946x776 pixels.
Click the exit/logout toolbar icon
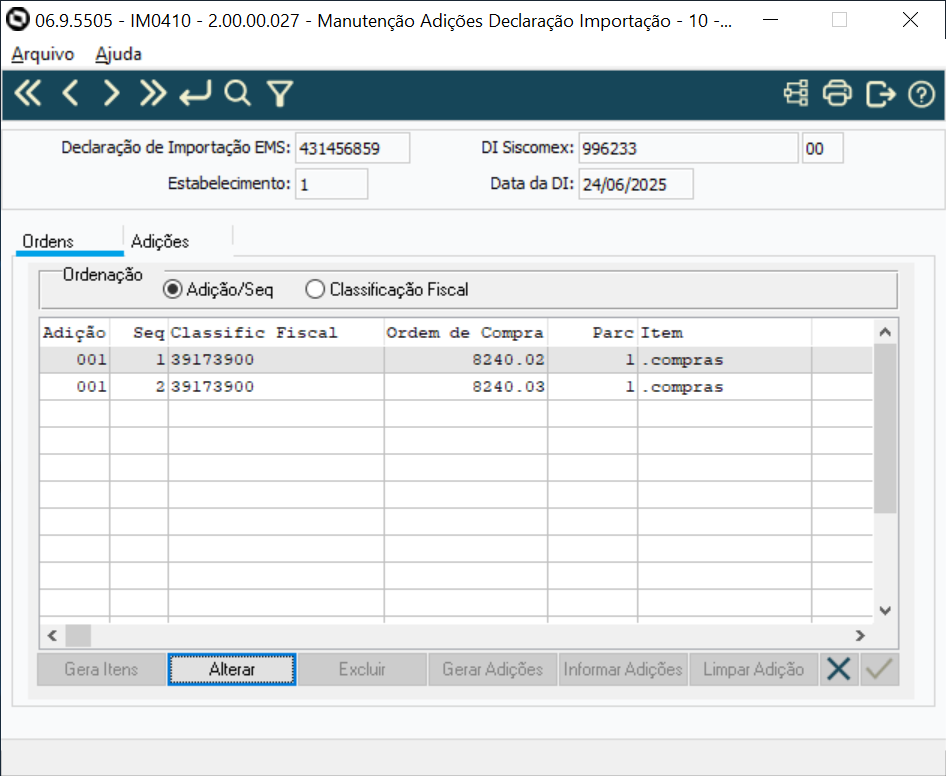(880, 94)
